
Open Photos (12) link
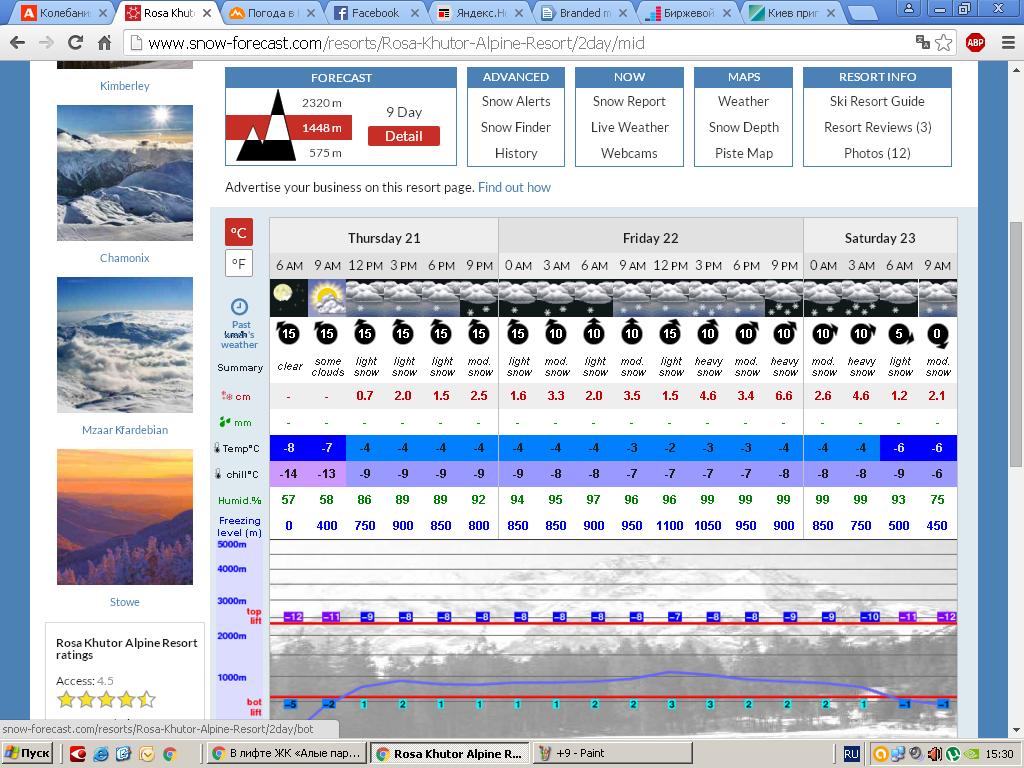pos(877,153)
